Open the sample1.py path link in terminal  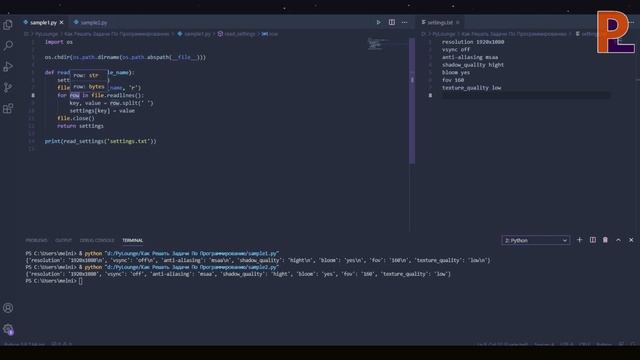pos(192,253)
